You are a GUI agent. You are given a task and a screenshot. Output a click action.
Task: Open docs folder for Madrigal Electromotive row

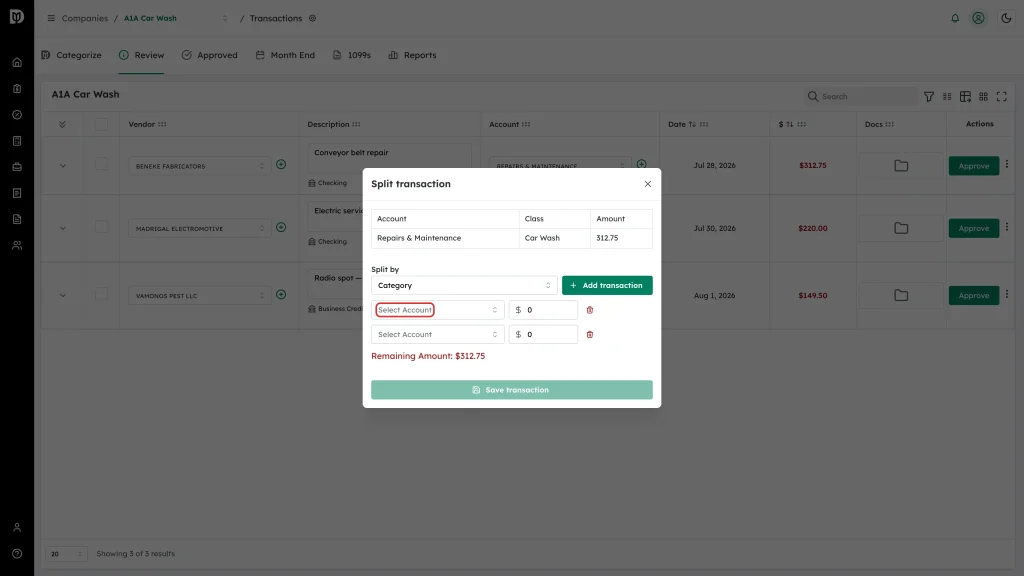coord(901,229)
